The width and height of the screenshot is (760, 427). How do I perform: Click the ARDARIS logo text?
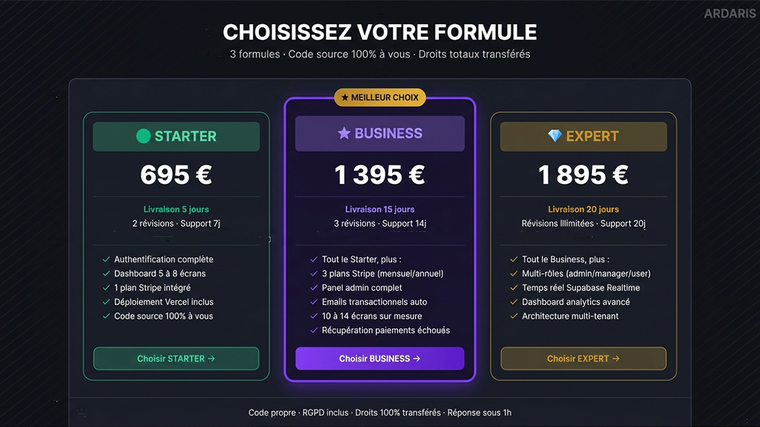pyautogui.click(x=724, y=16)
